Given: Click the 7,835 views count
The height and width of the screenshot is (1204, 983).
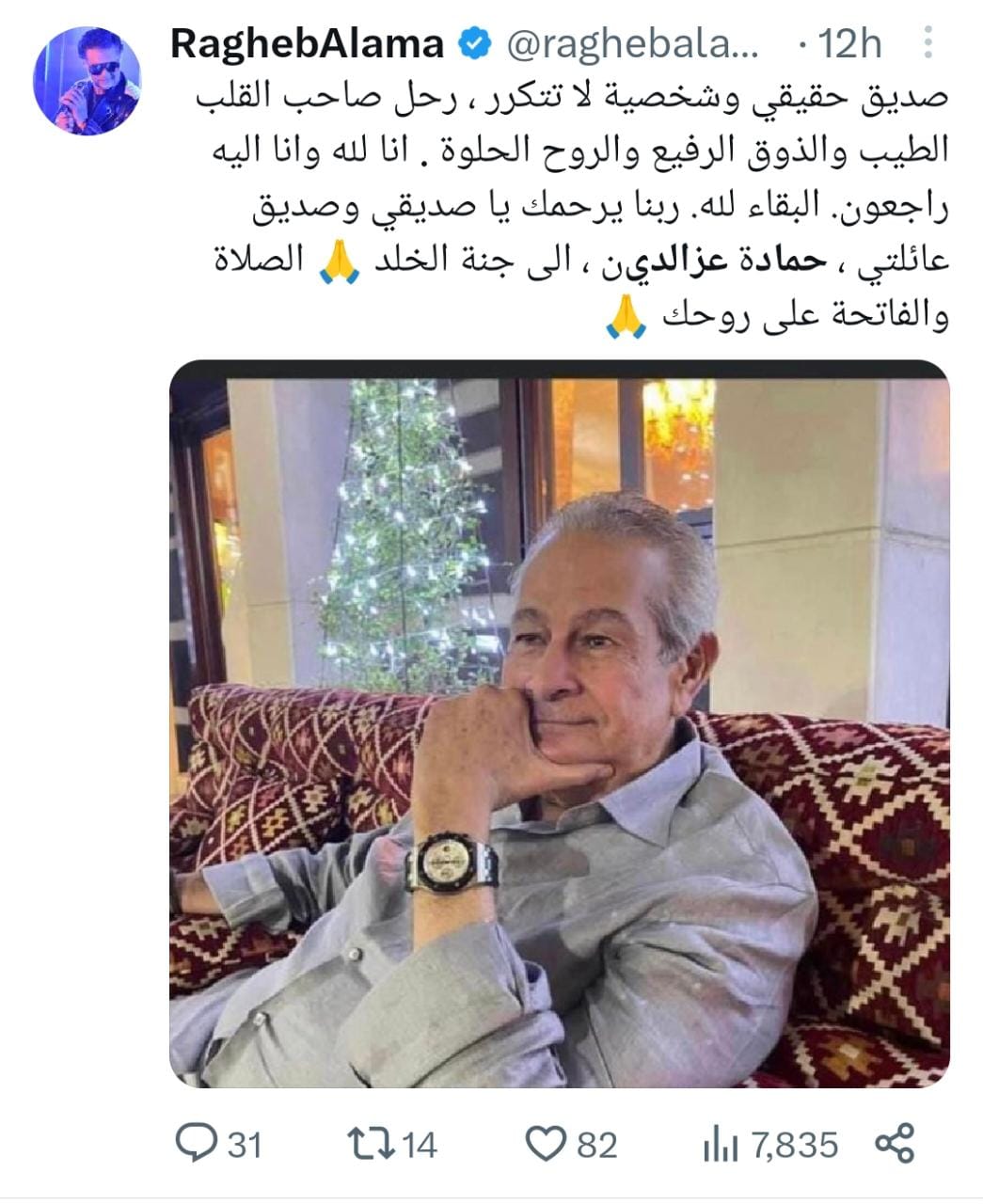Looking at the screenshot, I should [x=795, y=1145].
